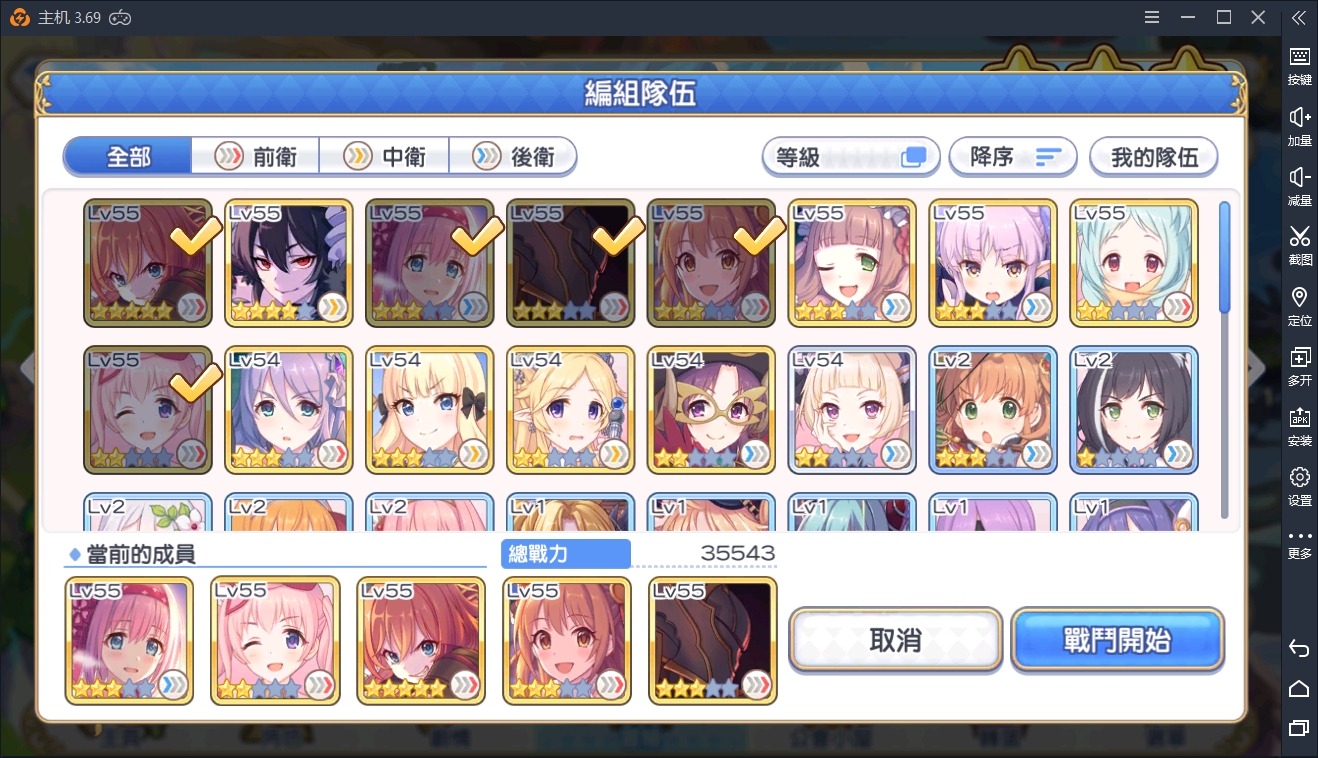The height and width of the screenshot is (758, 1318).
Task: Toggle the 降序 sort order control
Action: coord(1012,157)
